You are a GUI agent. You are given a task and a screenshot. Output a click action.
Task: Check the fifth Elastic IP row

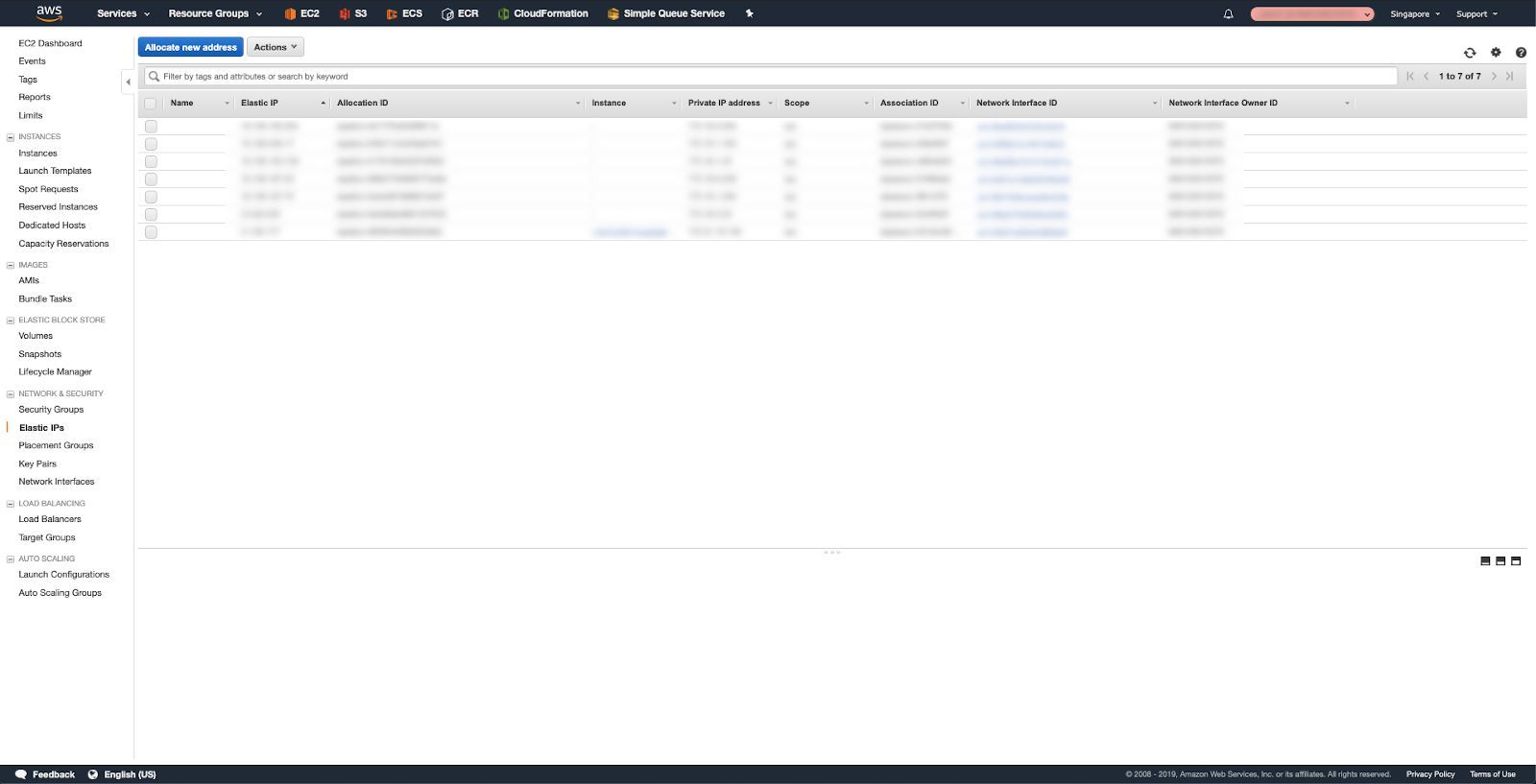(151, 197)
